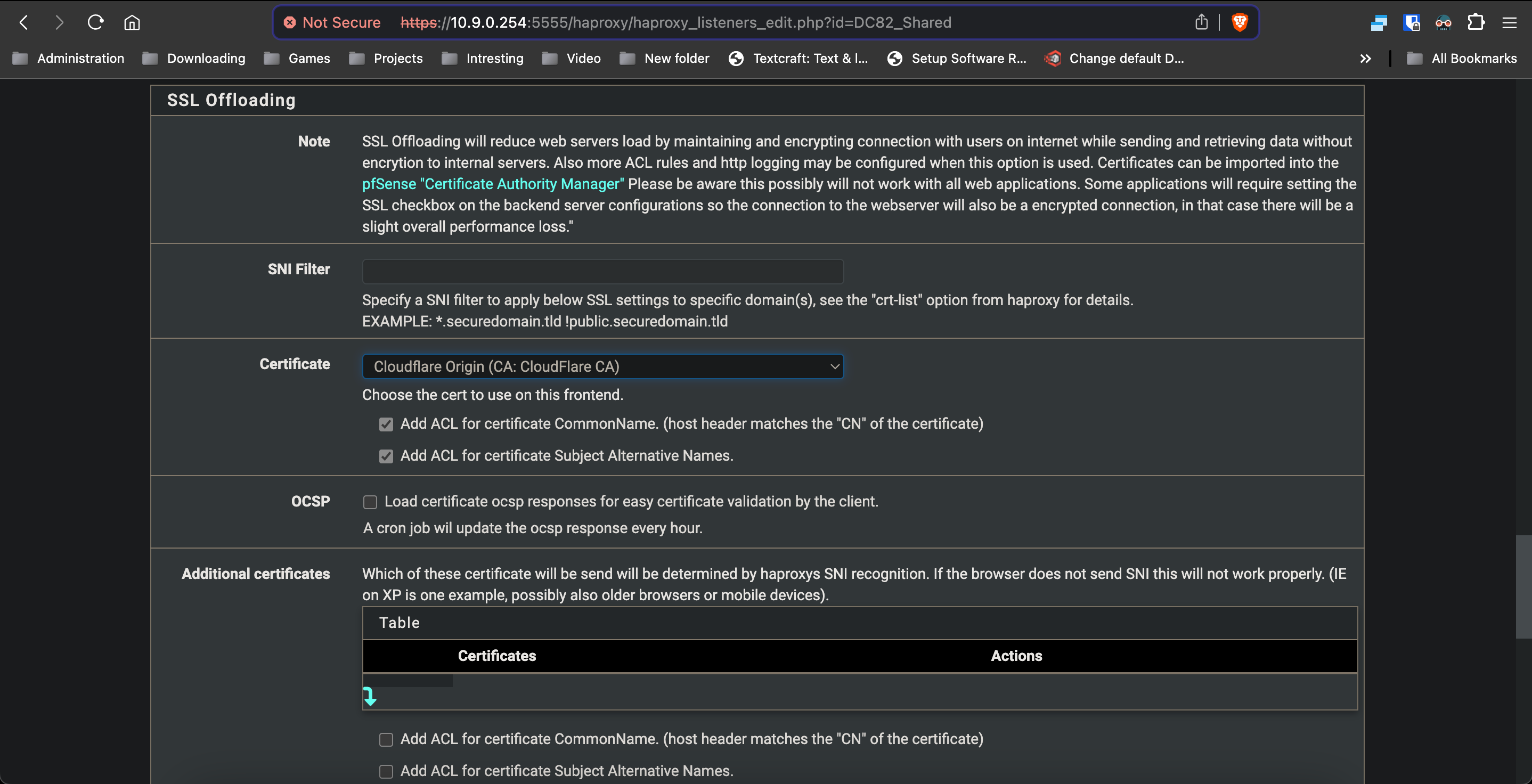Open the Downloading bookmarks folder
Image resolution: width=1532 pixels, height=784 pixels.
194,58
